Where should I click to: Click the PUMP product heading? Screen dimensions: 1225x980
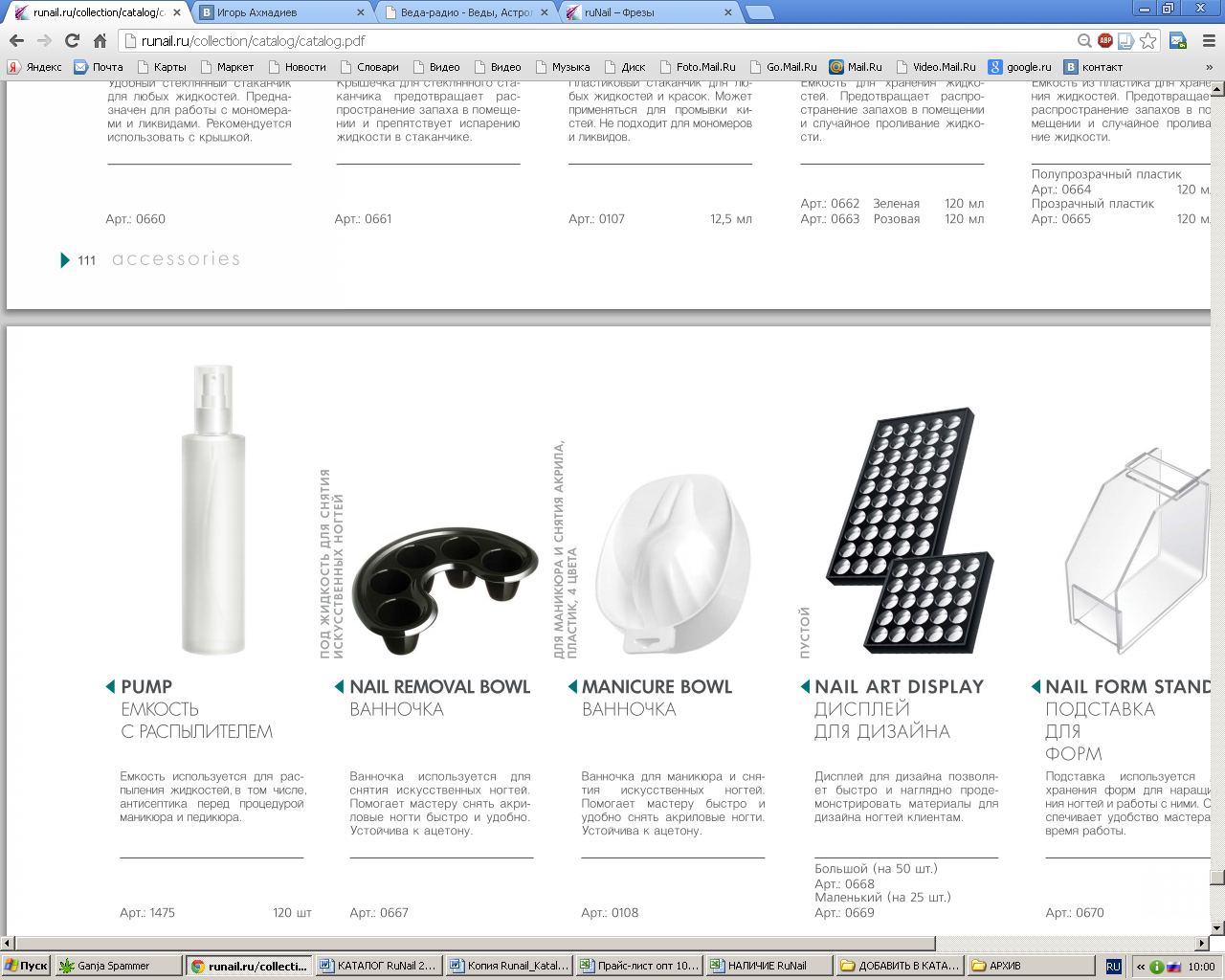pos(146,686)
